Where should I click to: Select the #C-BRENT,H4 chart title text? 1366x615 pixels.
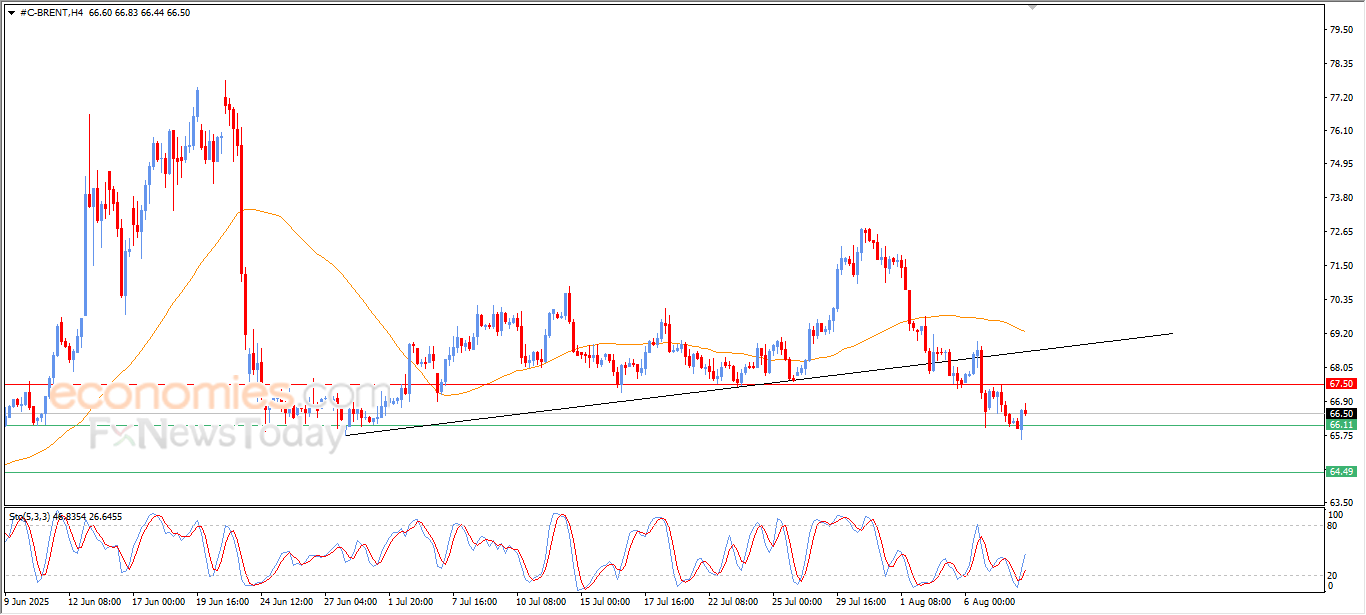coord(51,12)
